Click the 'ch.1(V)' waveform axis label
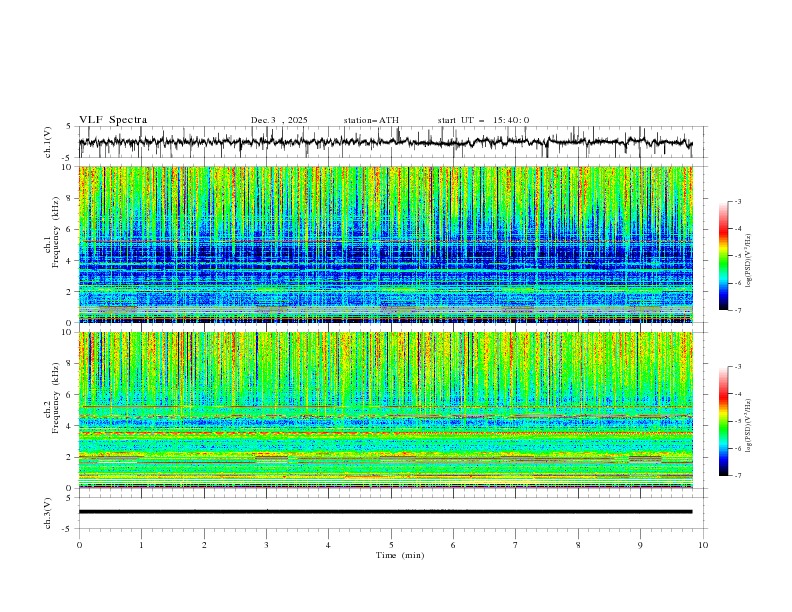The height and width of the screenshot is (612, 792). [x=48, y=142]
